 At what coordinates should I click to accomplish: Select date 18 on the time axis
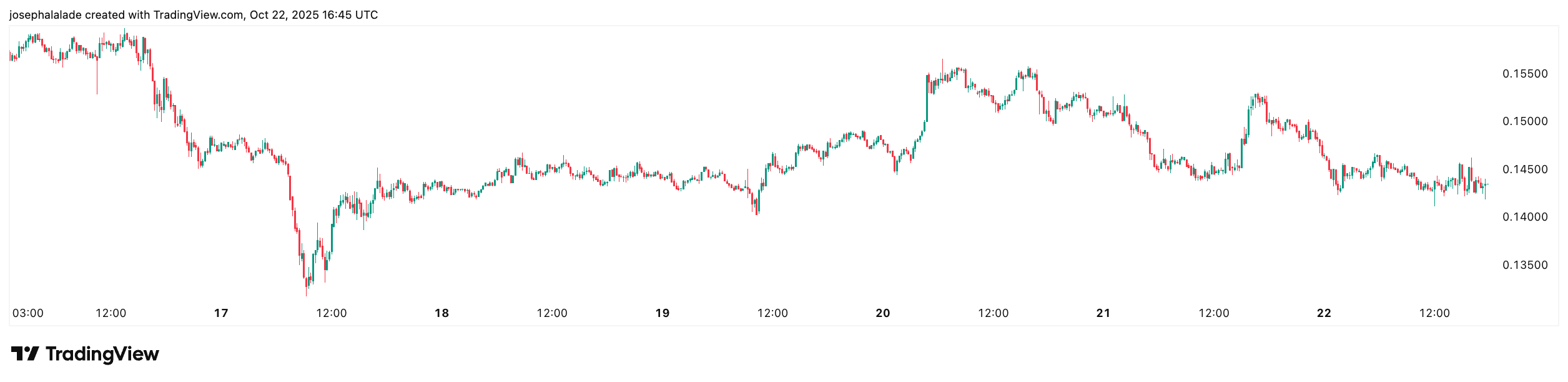[441, 313]
